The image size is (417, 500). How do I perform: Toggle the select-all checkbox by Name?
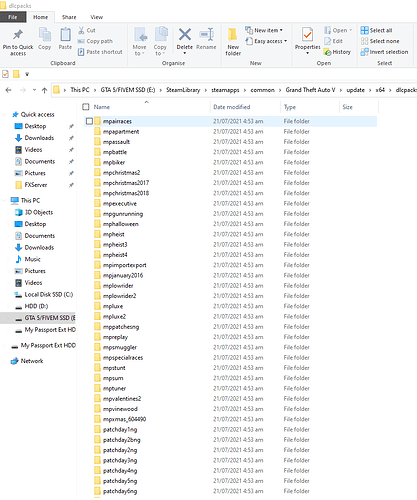point(86,107)
